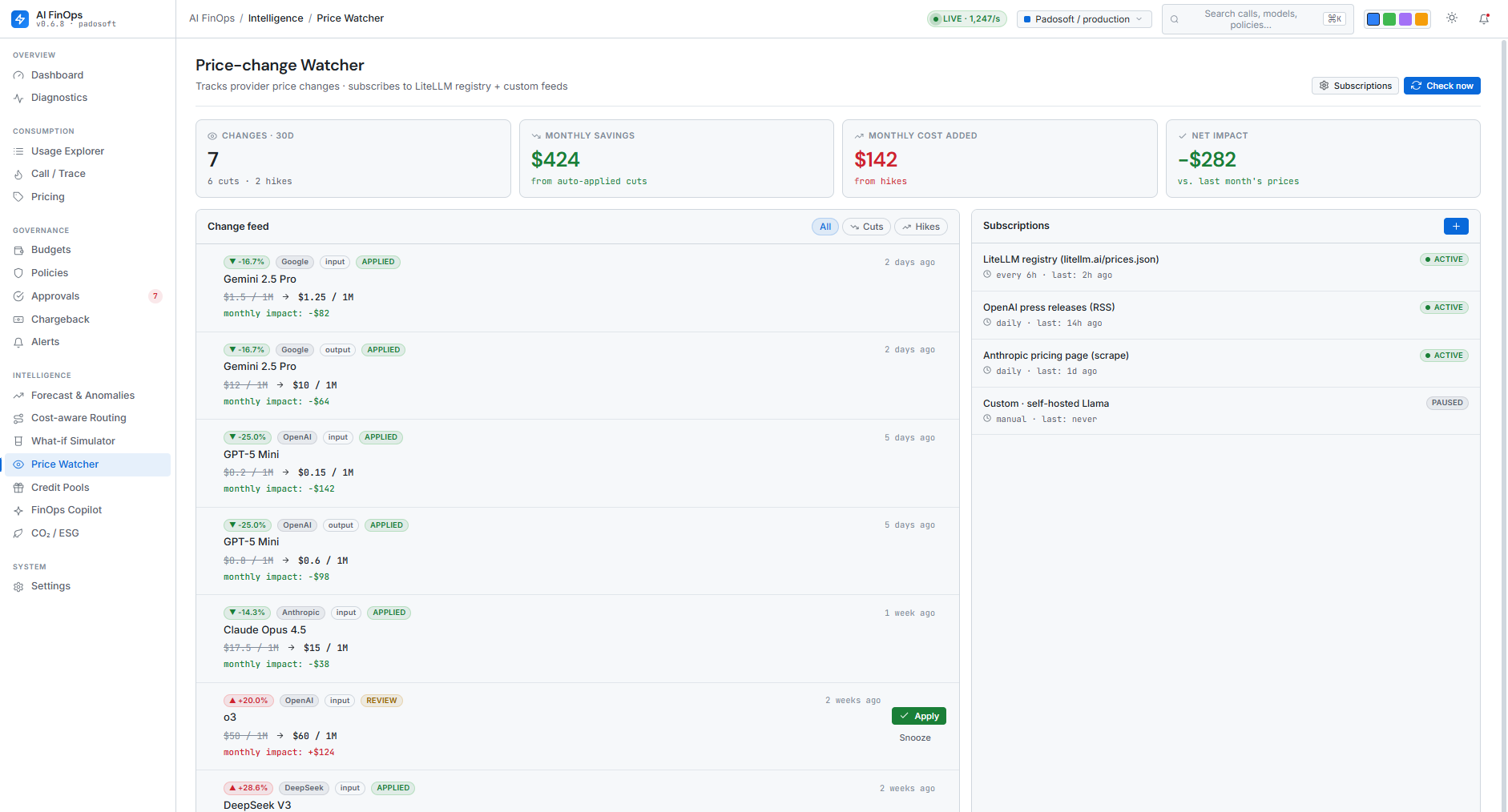Click the AI FinOps lightning logo

pyautogui.click(x=20, y=19)
